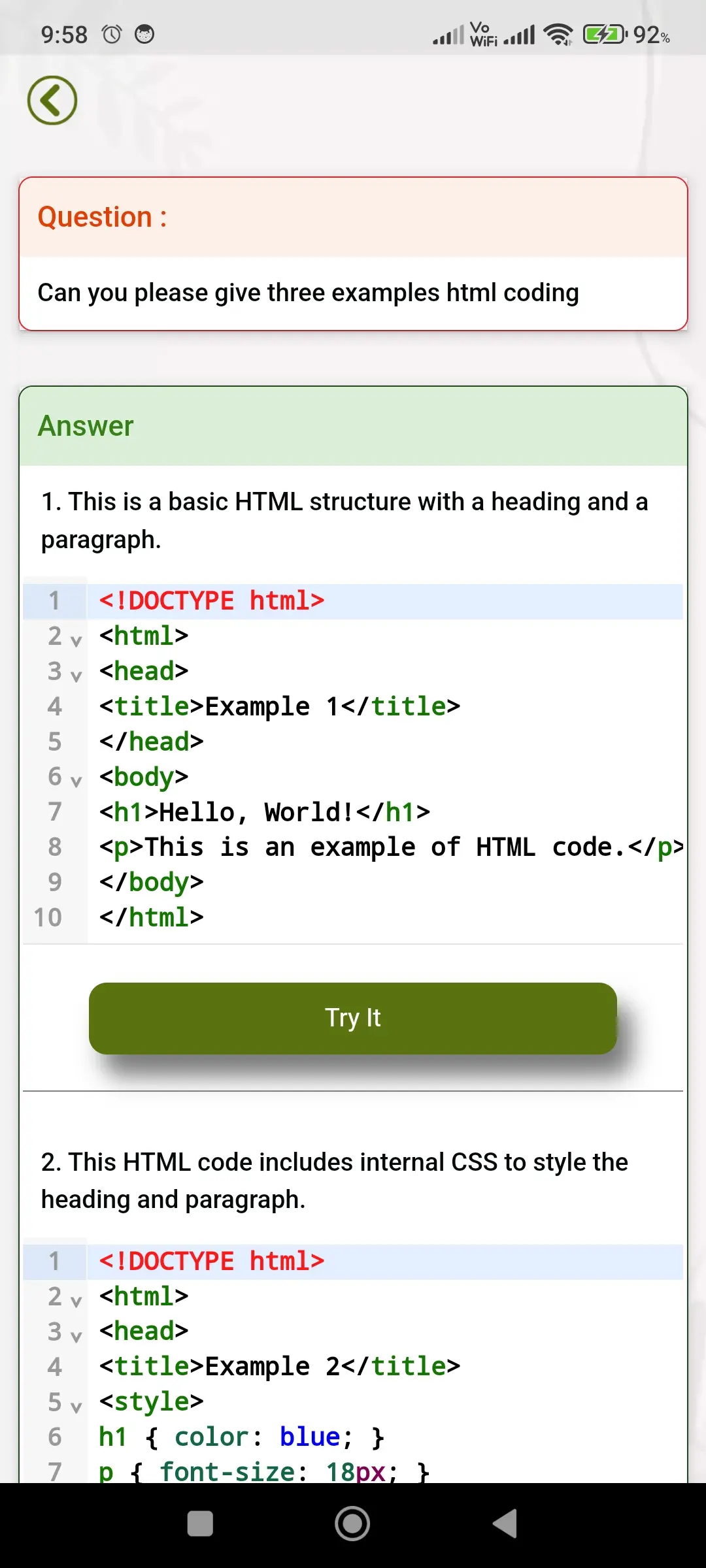Tap the alarm clock status icon
The width and height of the screenshot is (706, 1568).
112,34
